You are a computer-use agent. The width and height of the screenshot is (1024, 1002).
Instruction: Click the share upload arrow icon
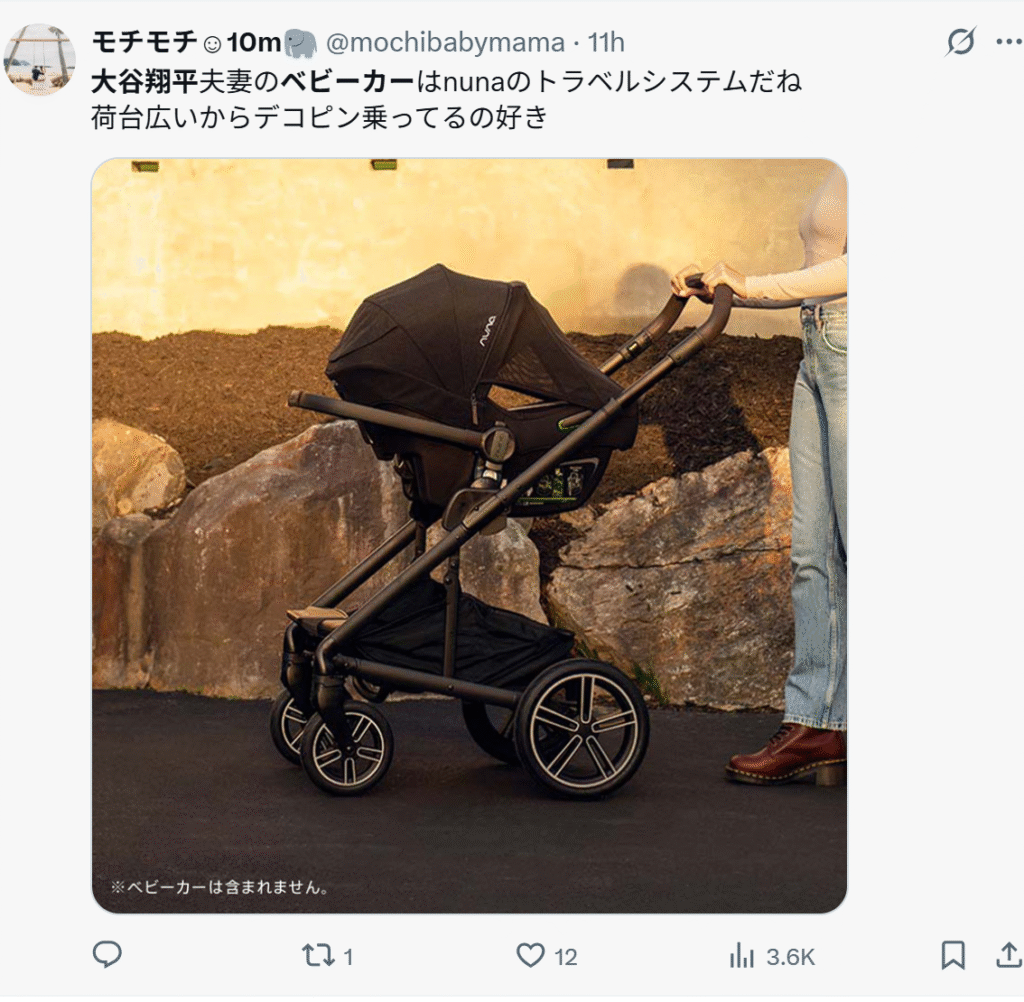1009,955
